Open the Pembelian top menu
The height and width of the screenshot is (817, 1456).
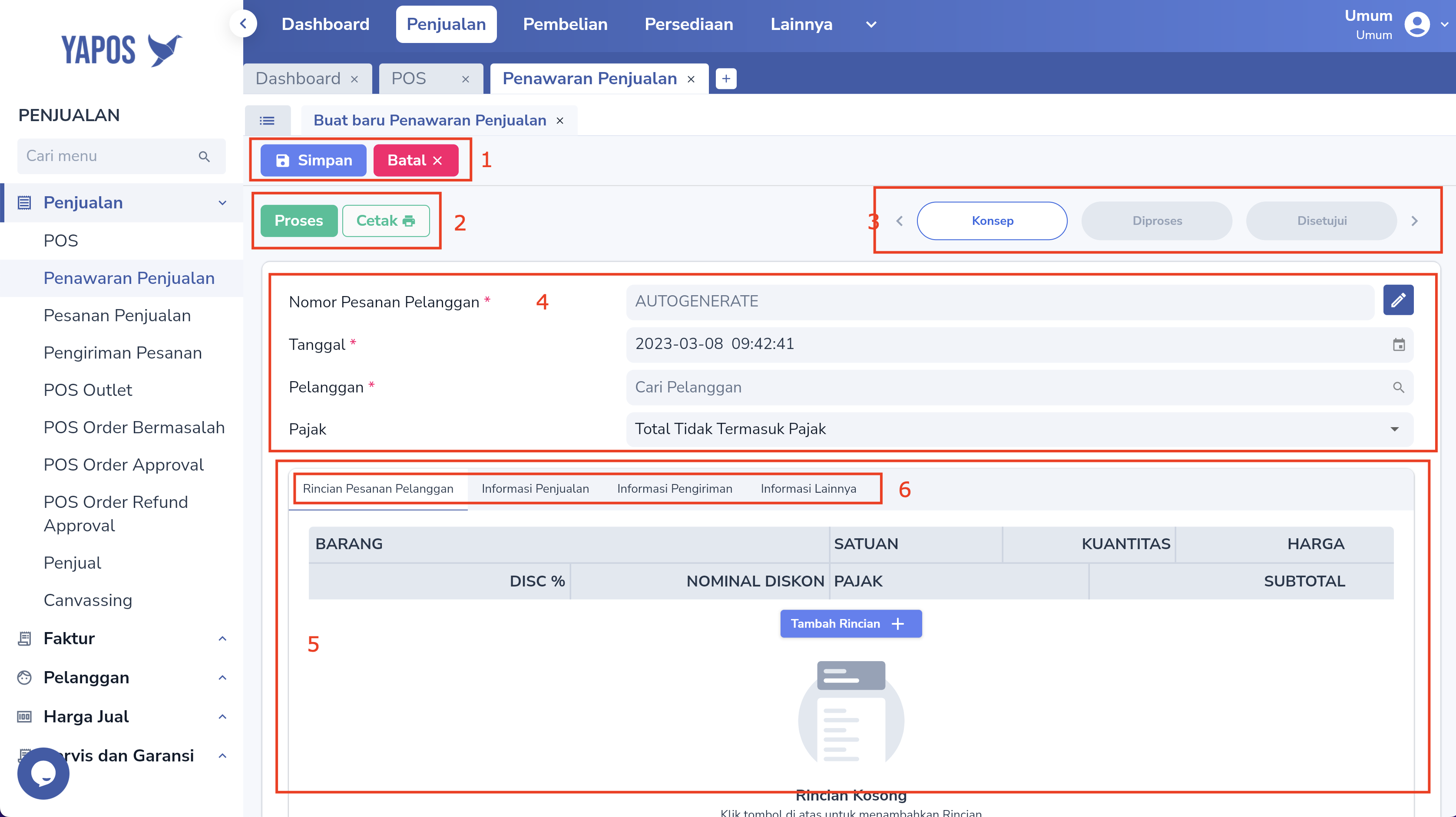point(565,24)
